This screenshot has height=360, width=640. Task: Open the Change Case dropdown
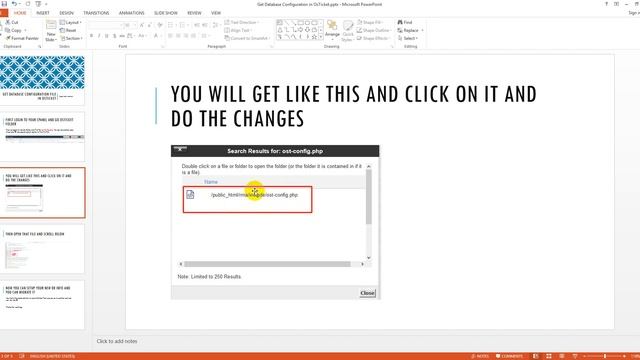pyautogui.click(x=142, y=36)
